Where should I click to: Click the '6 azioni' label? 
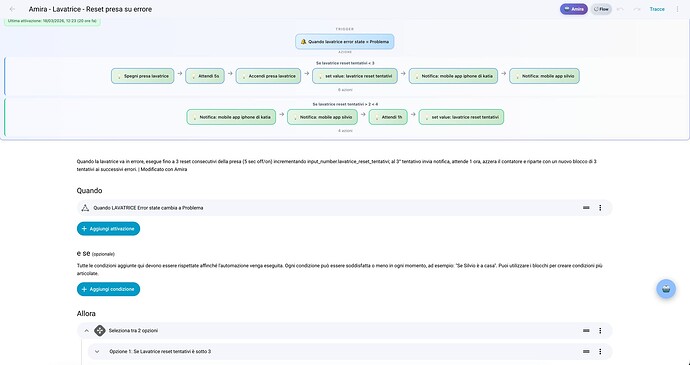pyautogui.click(x=345, y=89)
